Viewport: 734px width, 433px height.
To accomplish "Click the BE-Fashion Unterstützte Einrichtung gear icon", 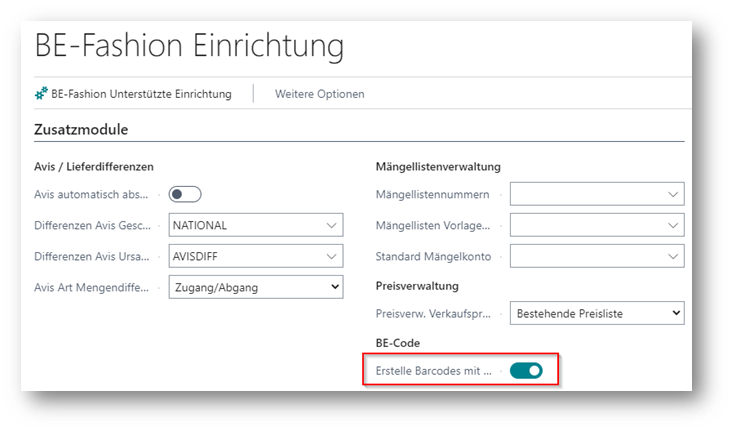I will [41, 94].
